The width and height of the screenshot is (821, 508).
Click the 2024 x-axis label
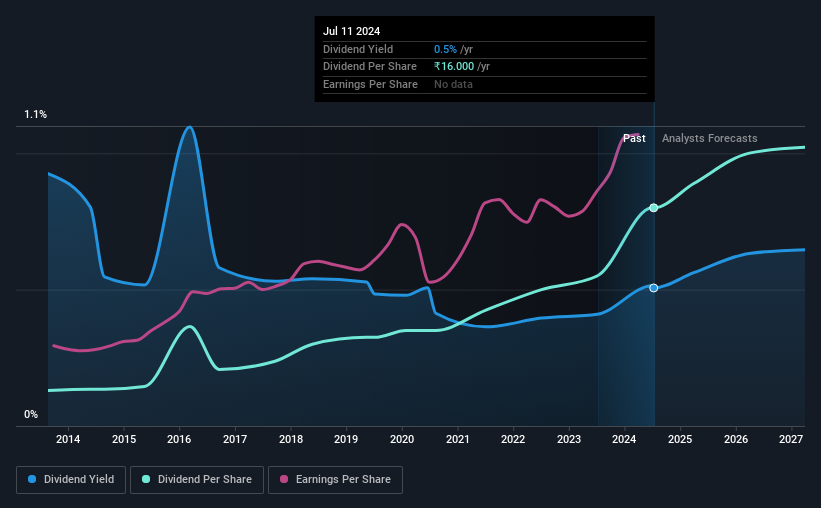[x=624, y=439]
